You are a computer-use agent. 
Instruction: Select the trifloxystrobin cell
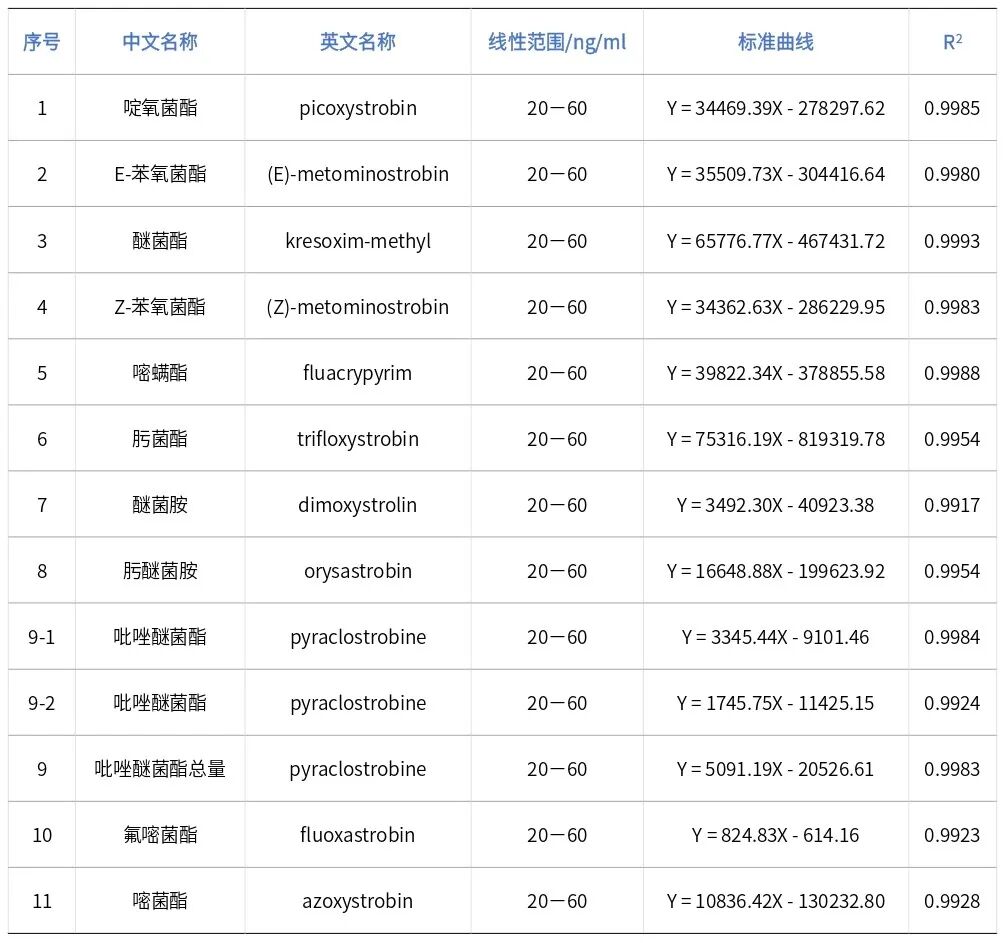pyautogui.click(x=357, y=438)
